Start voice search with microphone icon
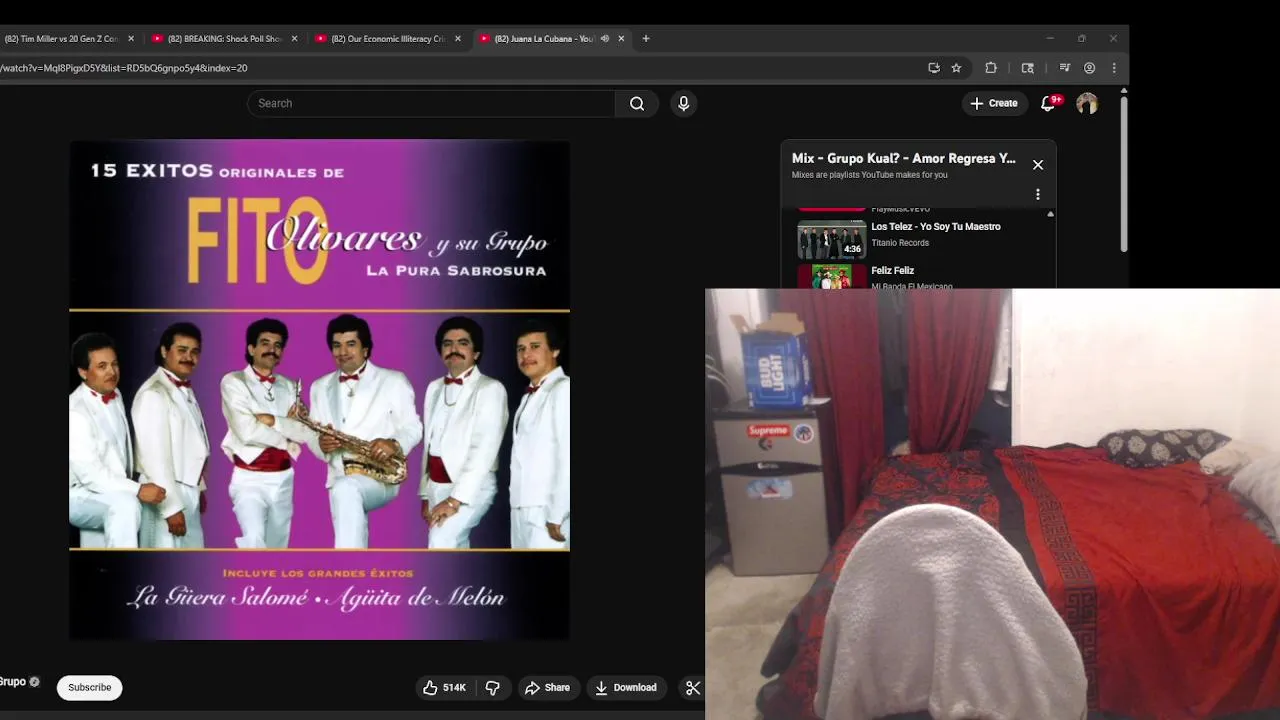 684,103
